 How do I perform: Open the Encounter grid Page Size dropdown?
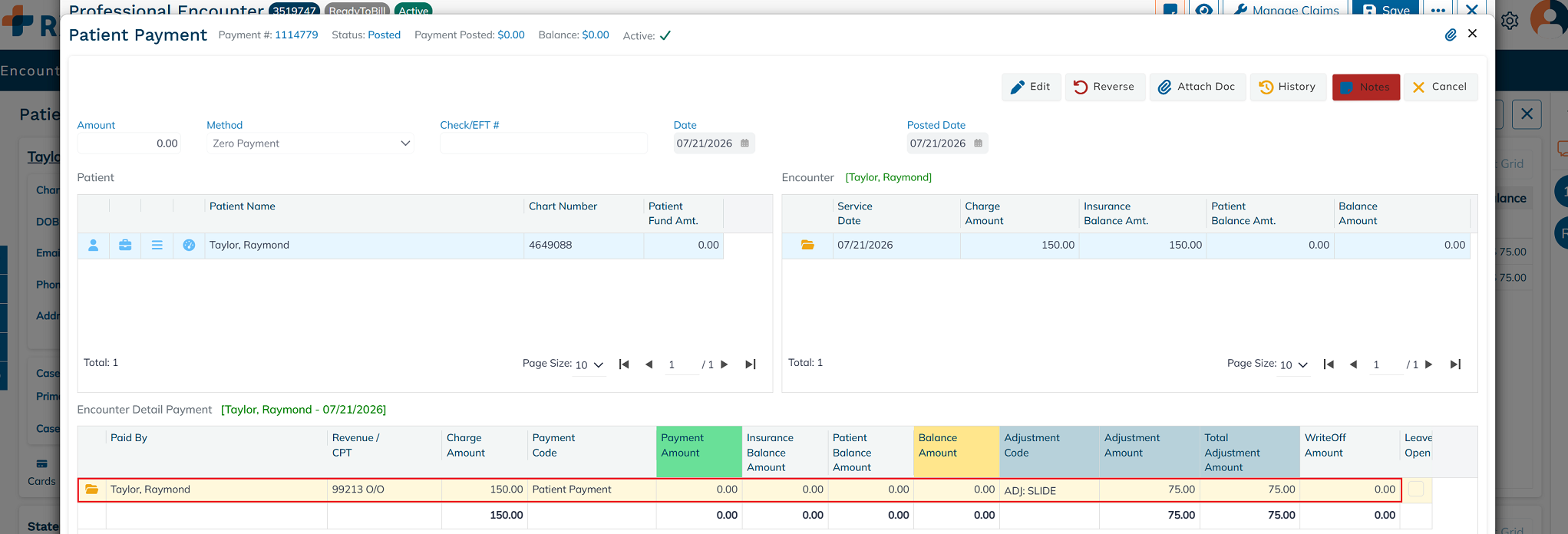coord(1294,365)
